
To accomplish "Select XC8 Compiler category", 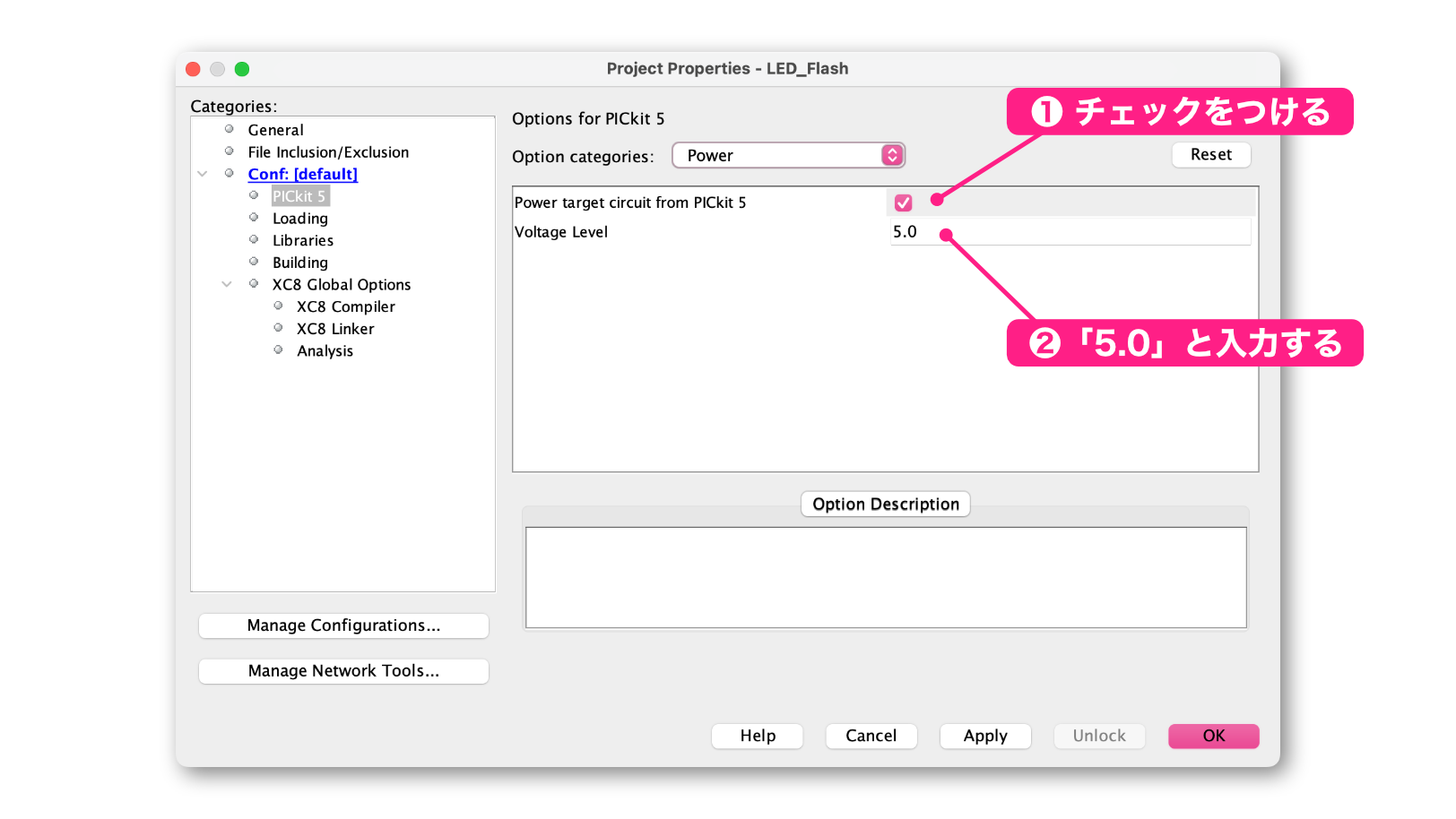I will (346, 306).
